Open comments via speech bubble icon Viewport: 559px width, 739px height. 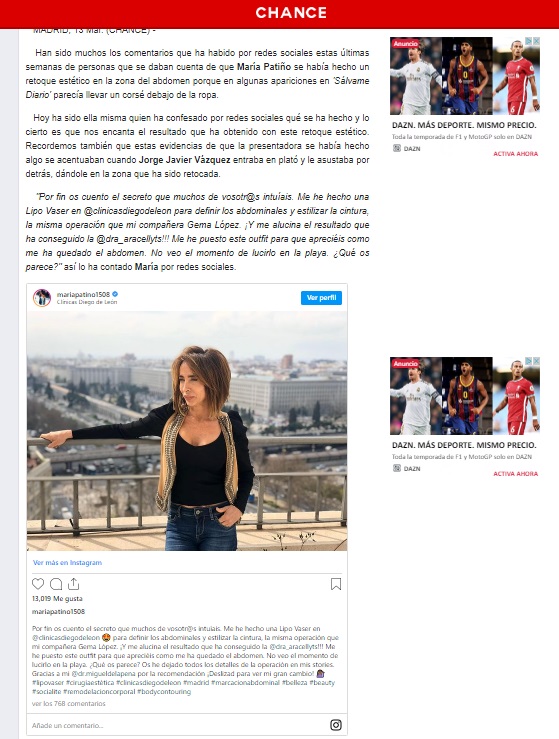tap(56, 584)
